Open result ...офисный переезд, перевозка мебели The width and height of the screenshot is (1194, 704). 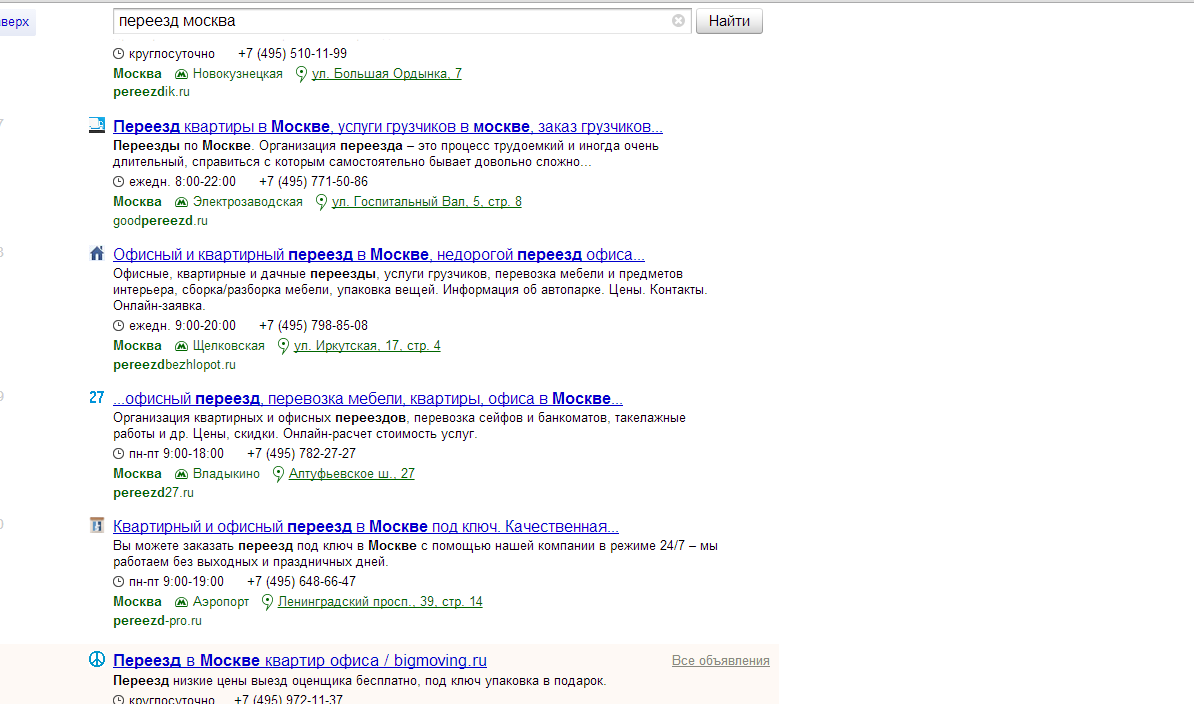(368, 398)
